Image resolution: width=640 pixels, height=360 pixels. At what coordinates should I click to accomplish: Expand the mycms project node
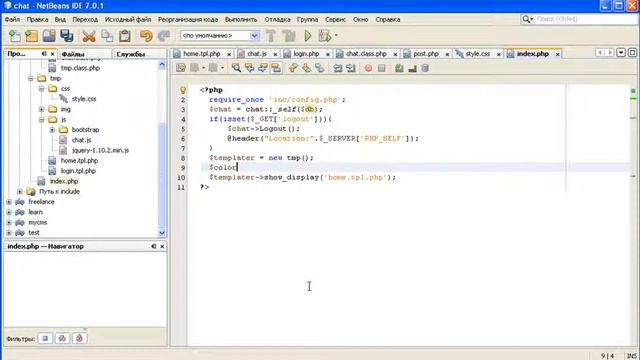click(9, 222)
